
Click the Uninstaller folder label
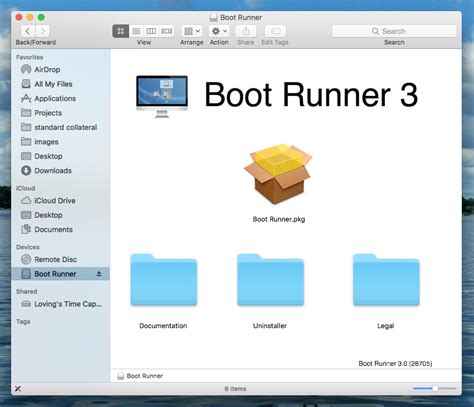tap(270, 326)
